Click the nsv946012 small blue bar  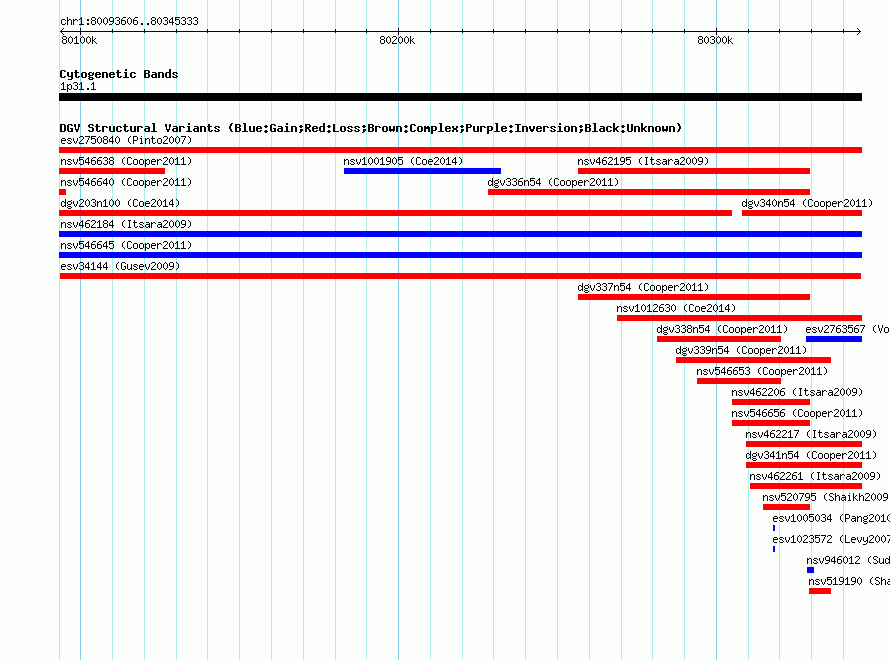811,570
